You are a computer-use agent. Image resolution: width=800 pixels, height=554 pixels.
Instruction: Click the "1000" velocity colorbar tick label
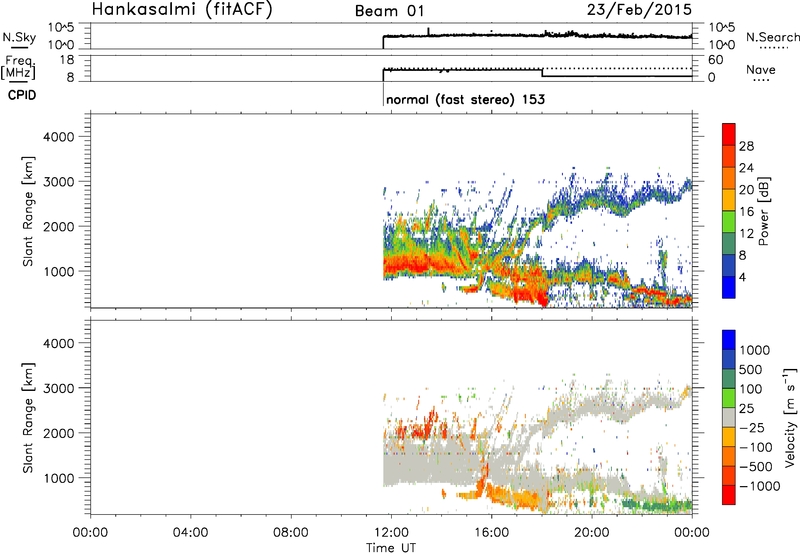(755, 350)
